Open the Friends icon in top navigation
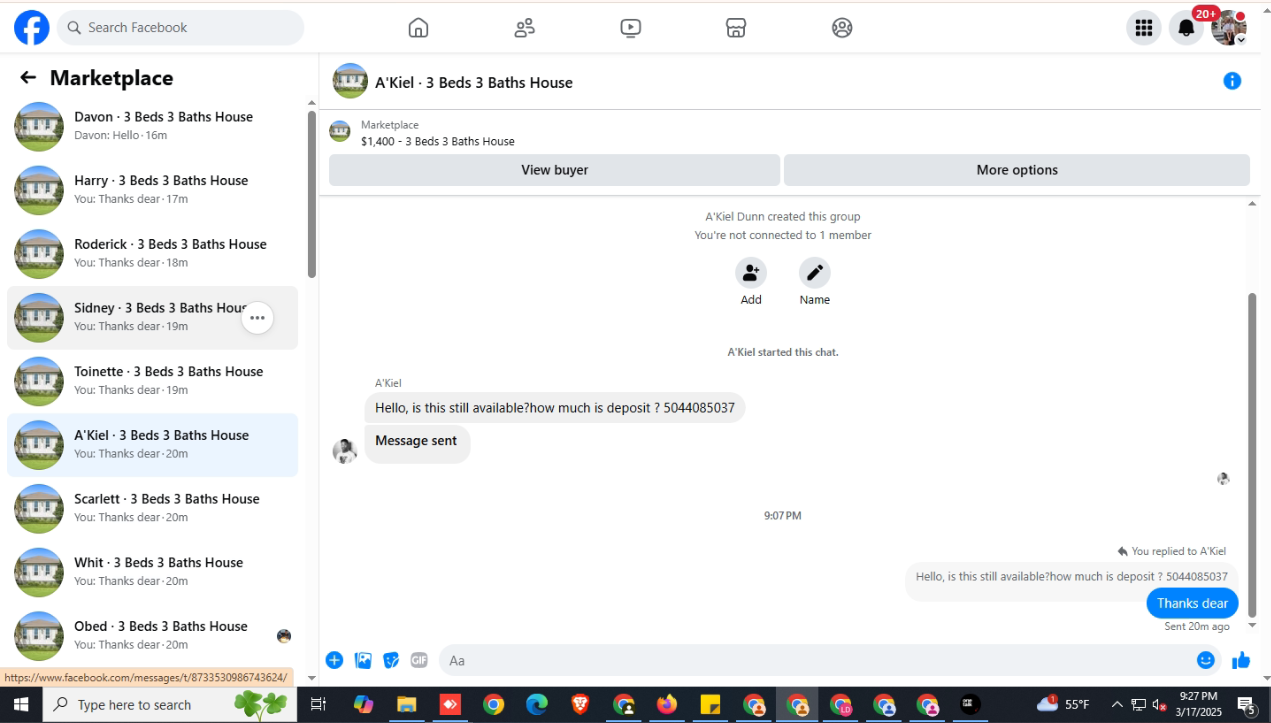The width and height of the screenshot is (1271, 723). (524, 28)
